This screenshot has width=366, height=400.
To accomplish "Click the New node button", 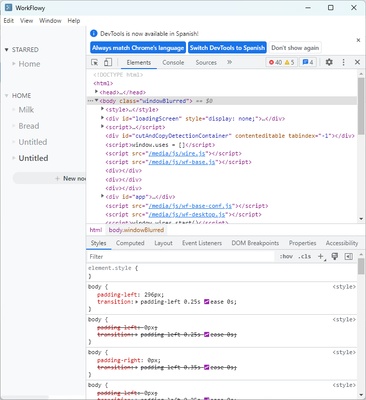I will coord(49,178).
